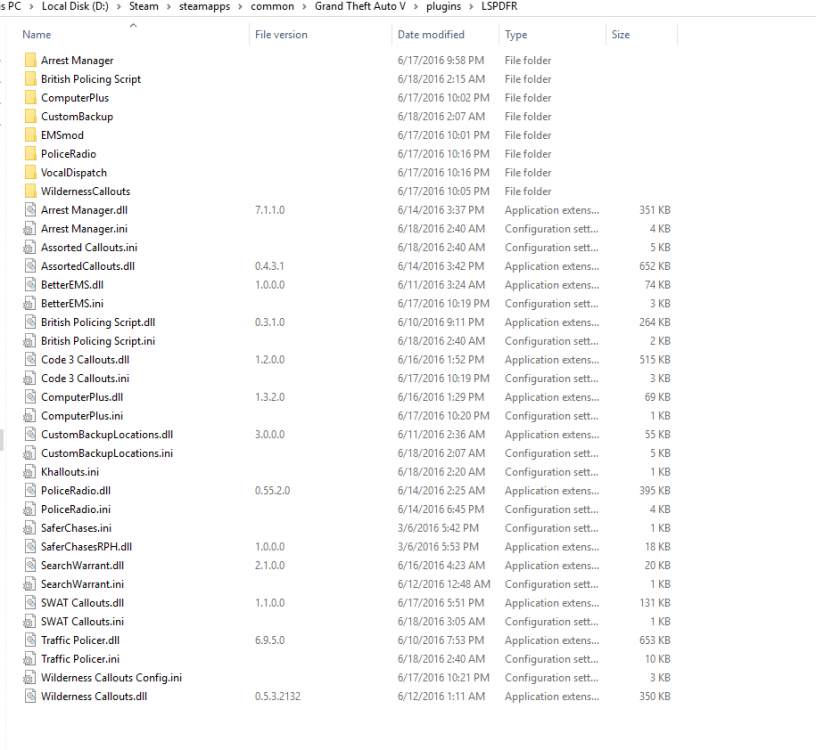Click the British Policing Script.dll icon
This screenshot has width=816, height=750.
click(x=31, y=322)
